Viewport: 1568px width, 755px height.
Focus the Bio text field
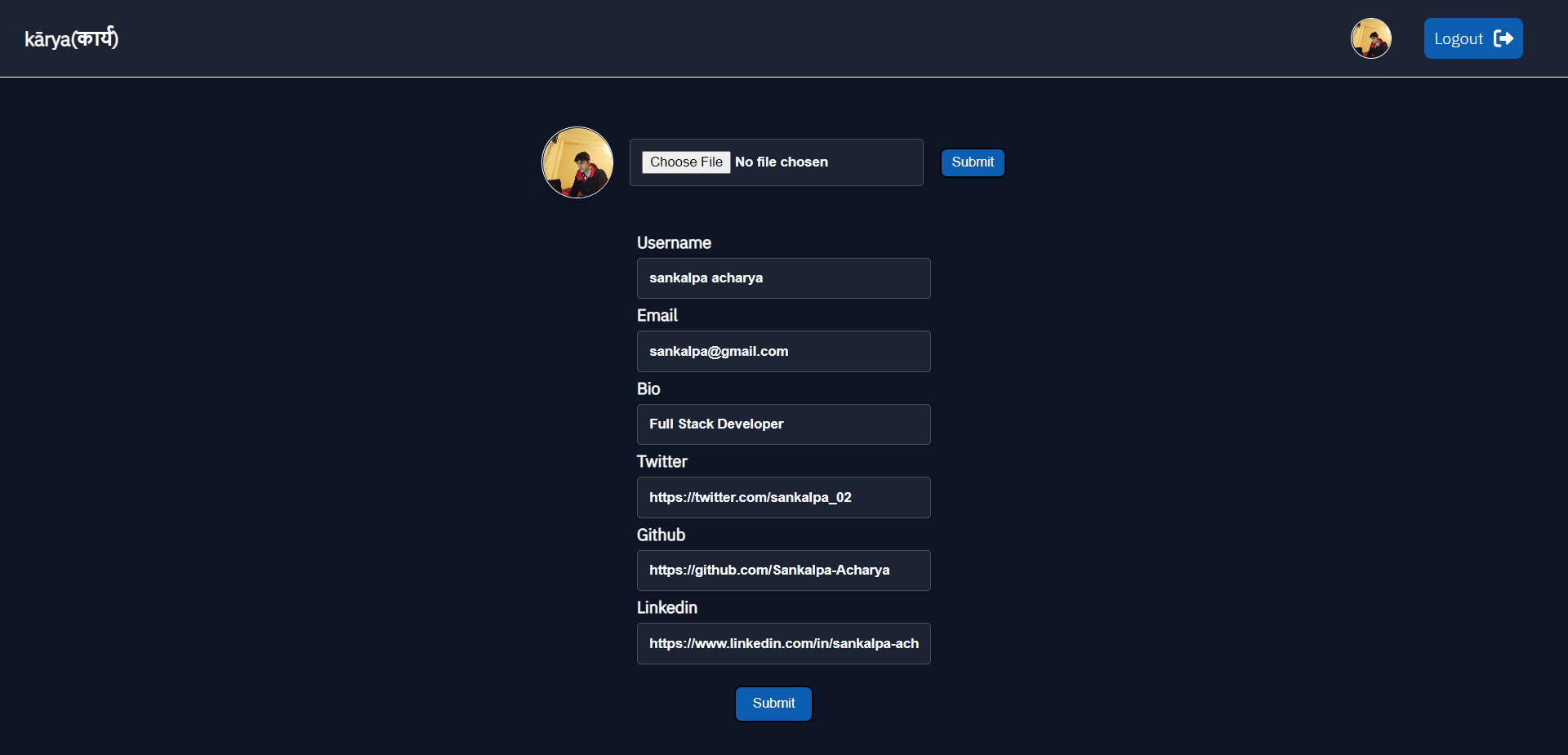click(x=783, y=424)
